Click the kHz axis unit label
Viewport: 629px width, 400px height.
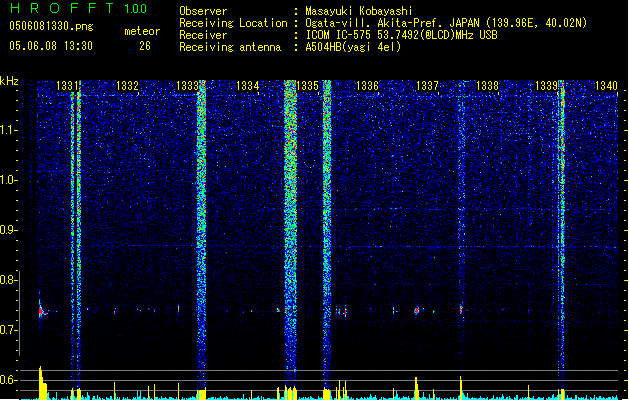9,81
